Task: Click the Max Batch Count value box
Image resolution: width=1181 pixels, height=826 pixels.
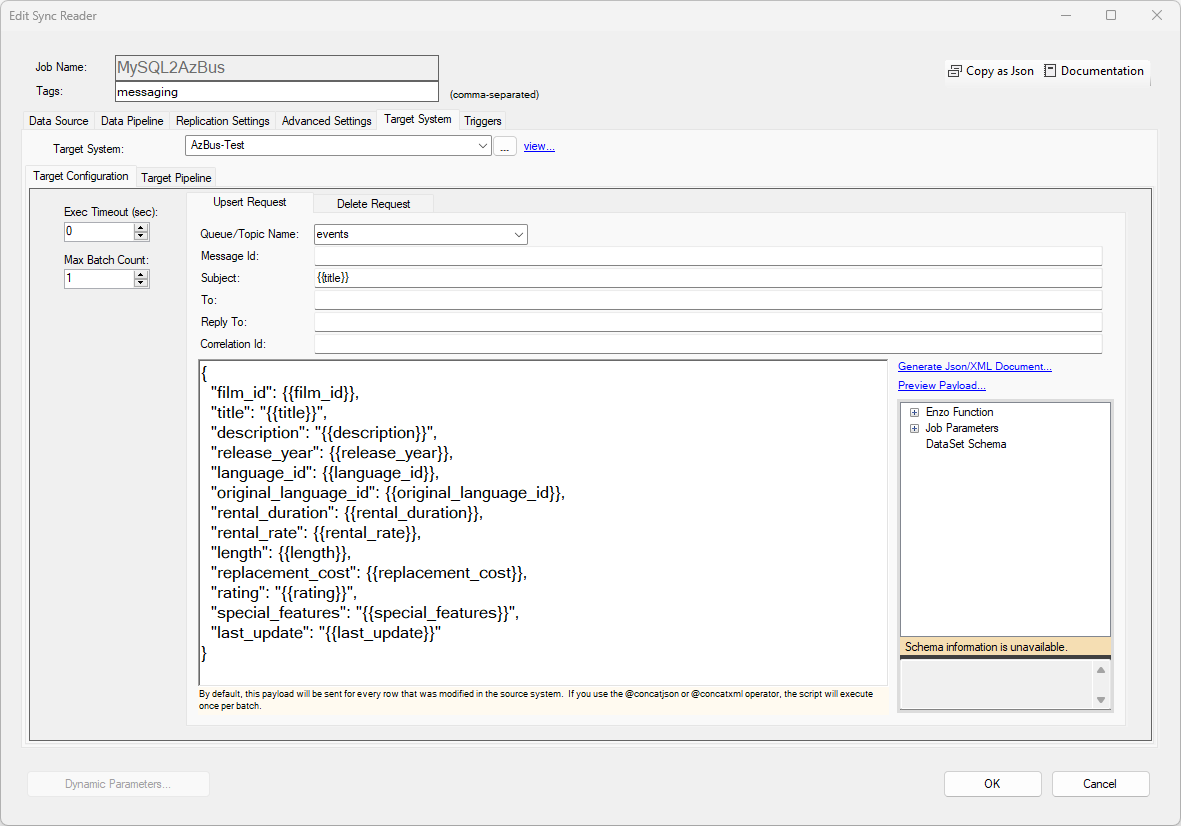Action: pyautogui.click(x=99, y=279)
